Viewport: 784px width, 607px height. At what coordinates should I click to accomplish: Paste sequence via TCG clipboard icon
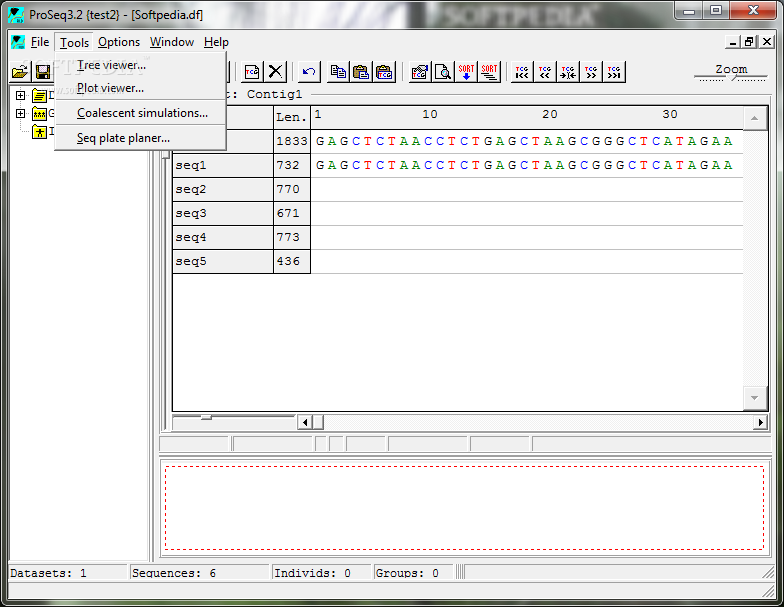384,72
